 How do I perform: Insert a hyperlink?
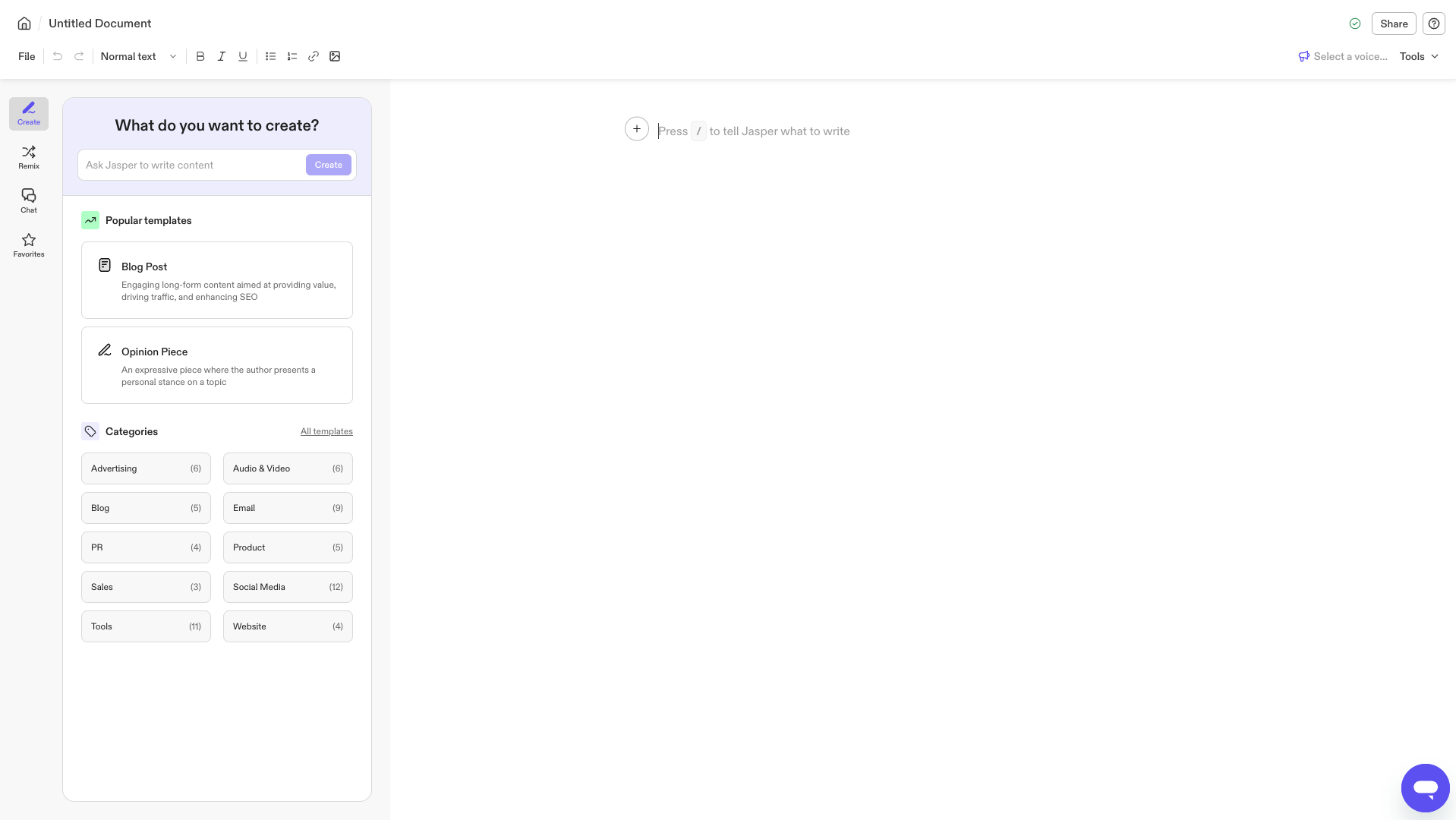(314, 55)
